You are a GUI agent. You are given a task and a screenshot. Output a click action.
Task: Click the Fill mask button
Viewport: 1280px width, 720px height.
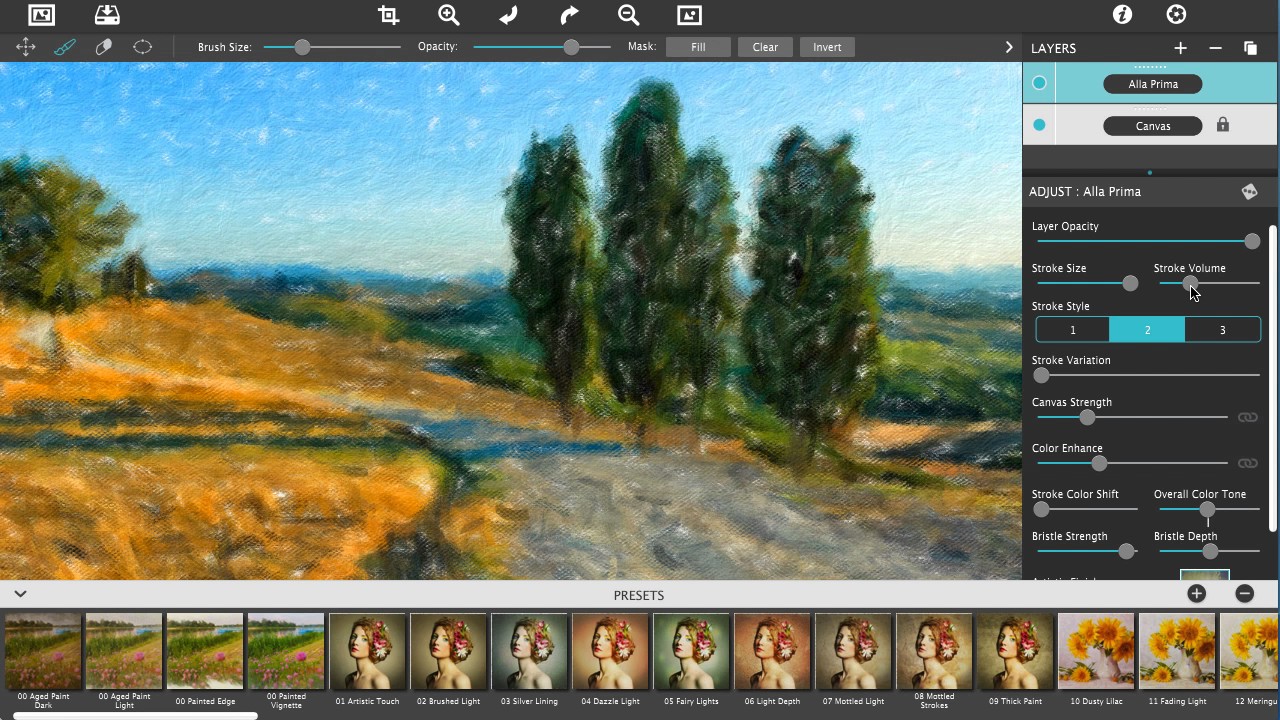pos(698,47)
